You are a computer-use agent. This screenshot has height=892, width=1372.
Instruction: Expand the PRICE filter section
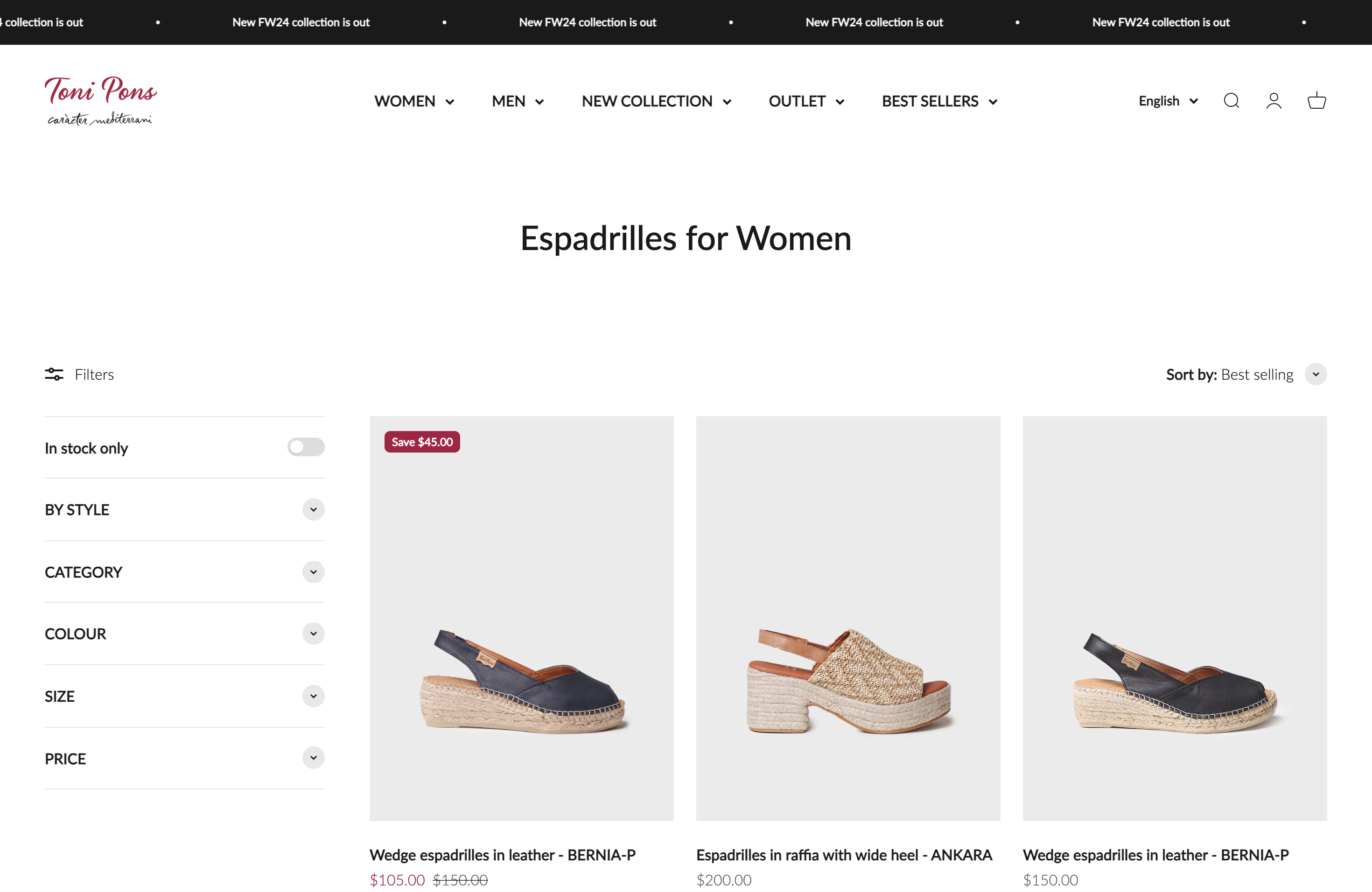coord(313,758)
